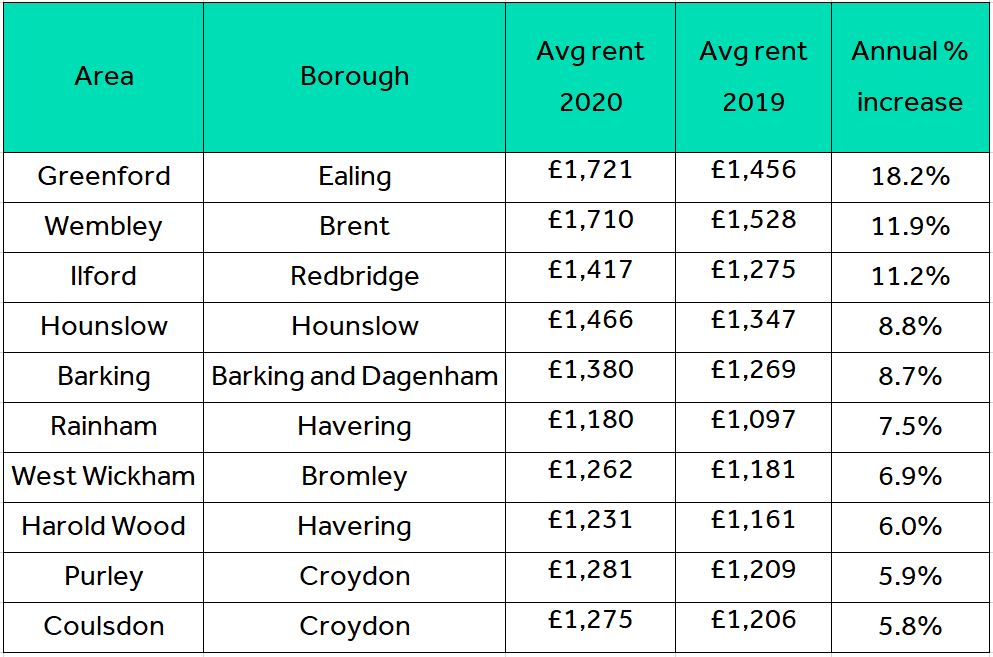Click the Borough column header

(x=354, y=77)
